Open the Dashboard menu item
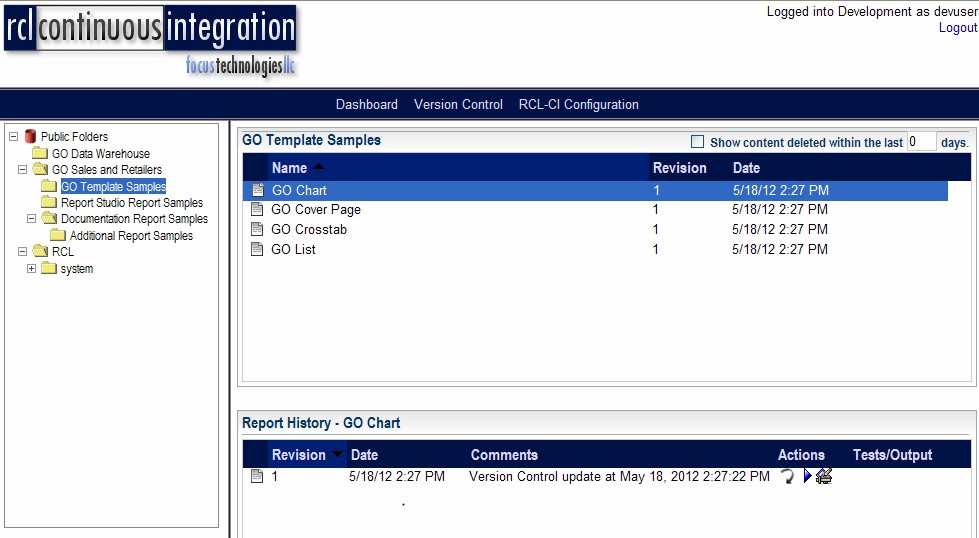The width and height of the screenshot is (979, 538). click(x=367, y=104)
